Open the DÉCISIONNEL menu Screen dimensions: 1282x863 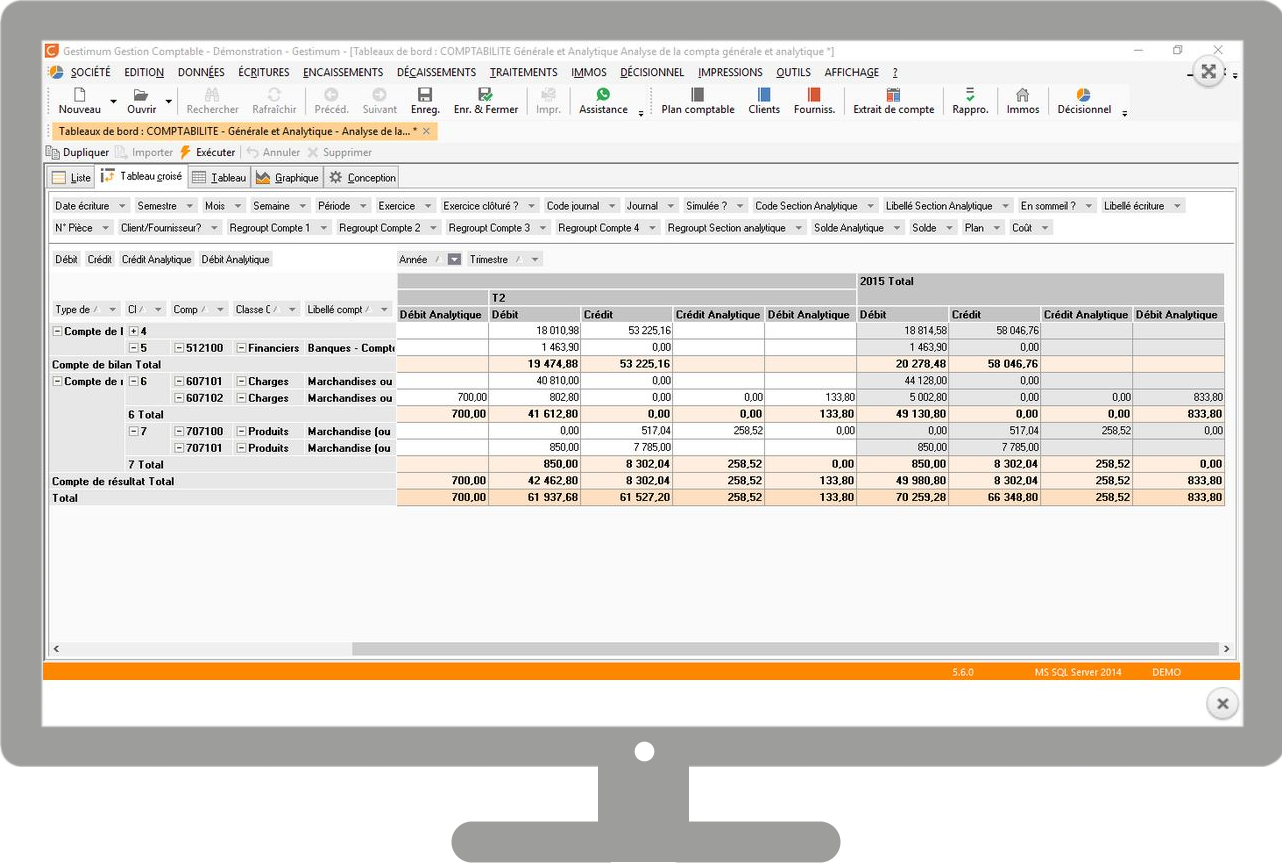pyautogui.click(x=652, y=72)
